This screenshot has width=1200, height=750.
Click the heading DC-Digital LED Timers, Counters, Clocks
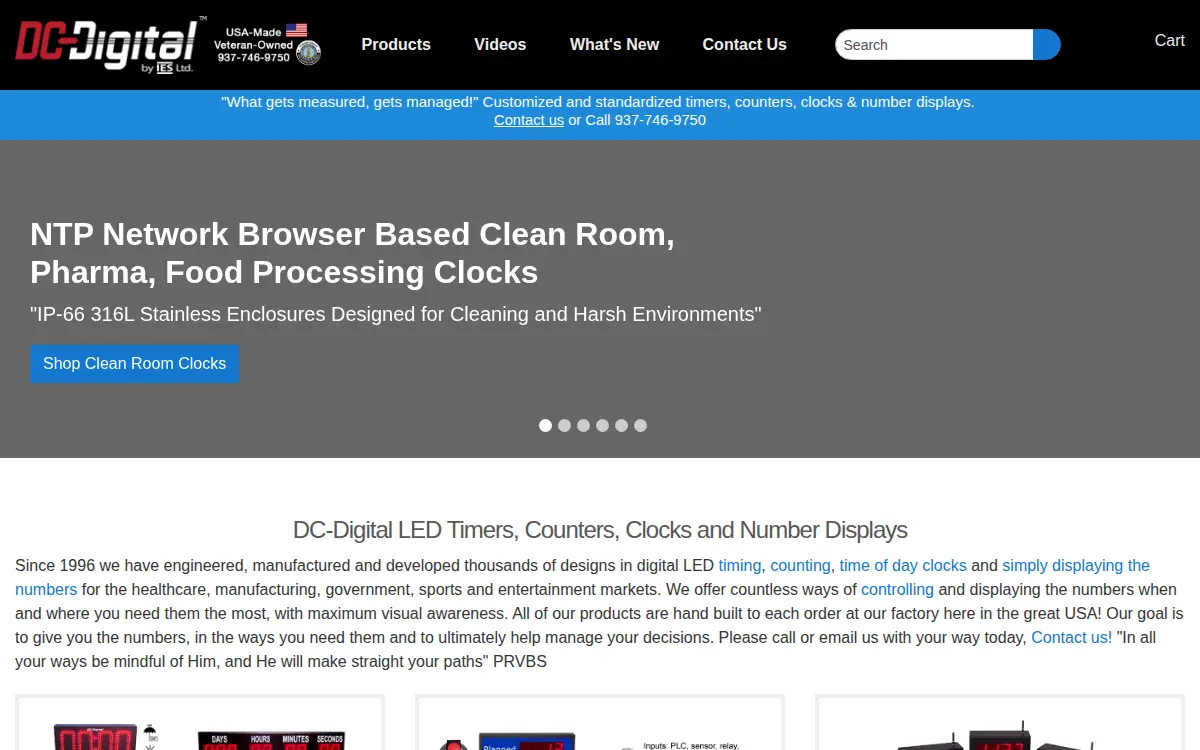click(x=600, y=530)
